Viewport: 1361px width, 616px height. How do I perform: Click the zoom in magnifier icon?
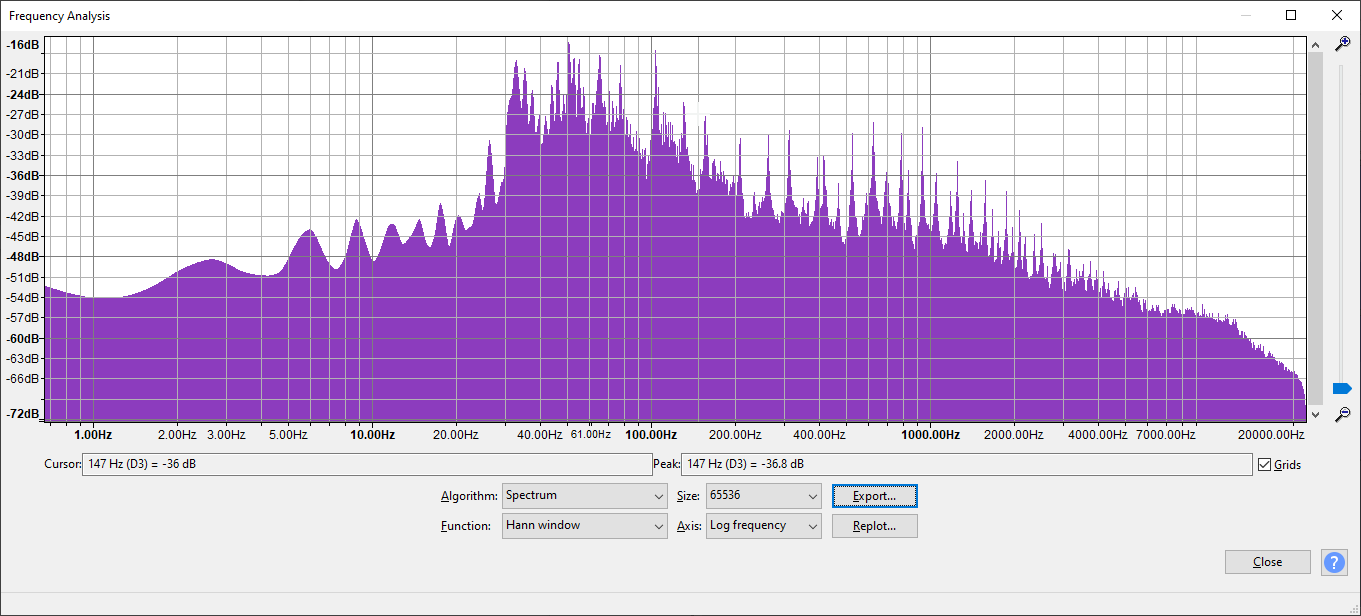(x=1343, y=44)
